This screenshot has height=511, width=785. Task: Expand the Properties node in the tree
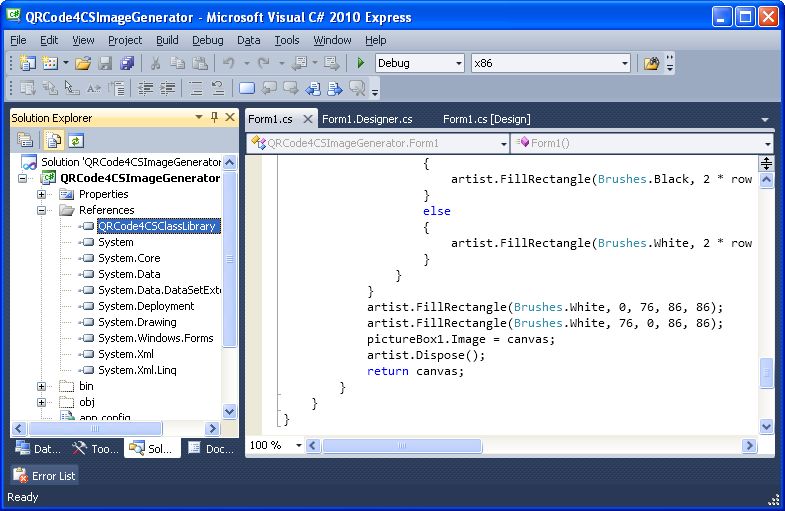click(42, 194)
